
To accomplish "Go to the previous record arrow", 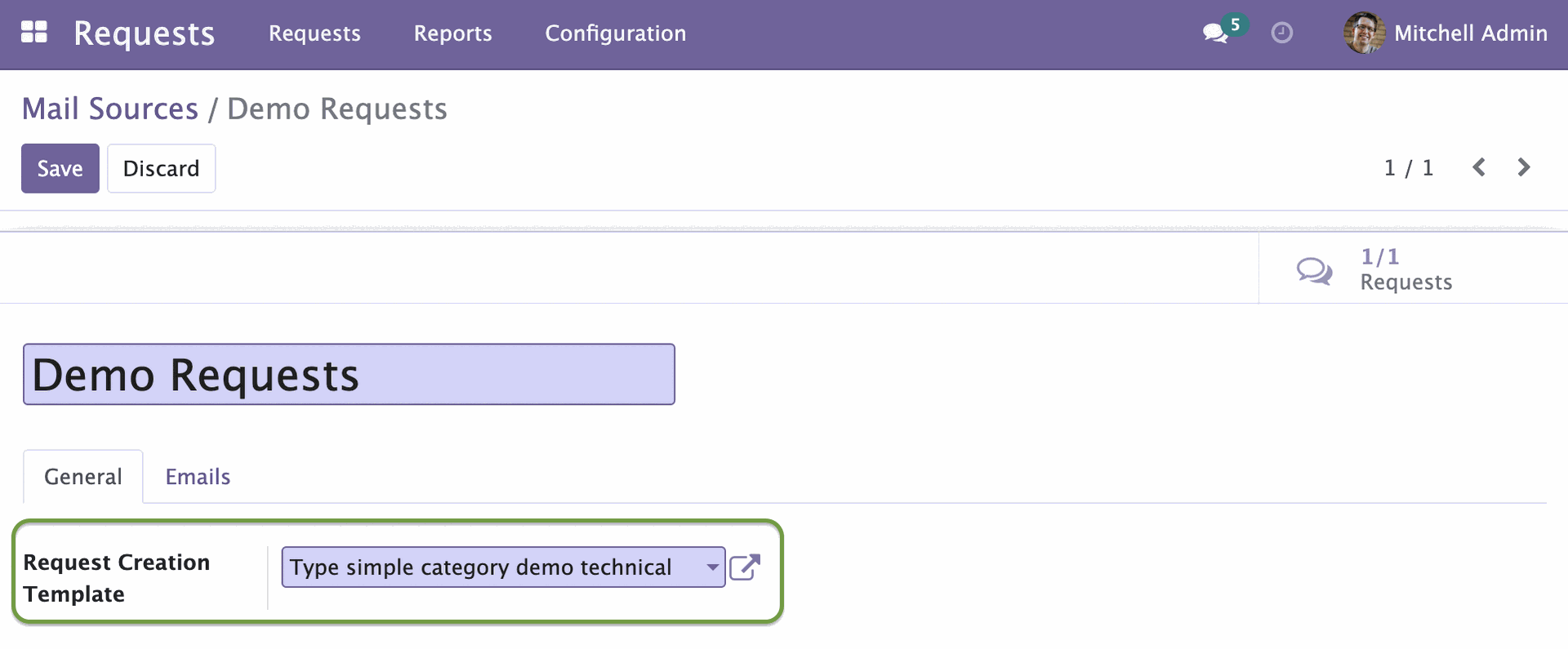I will tap(1479, 167).
